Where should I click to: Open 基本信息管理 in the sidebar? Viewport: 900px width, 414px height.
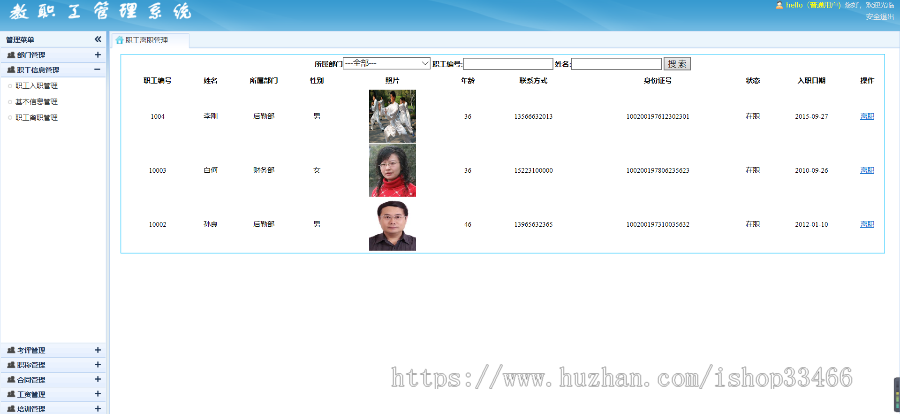coord(37,102)
